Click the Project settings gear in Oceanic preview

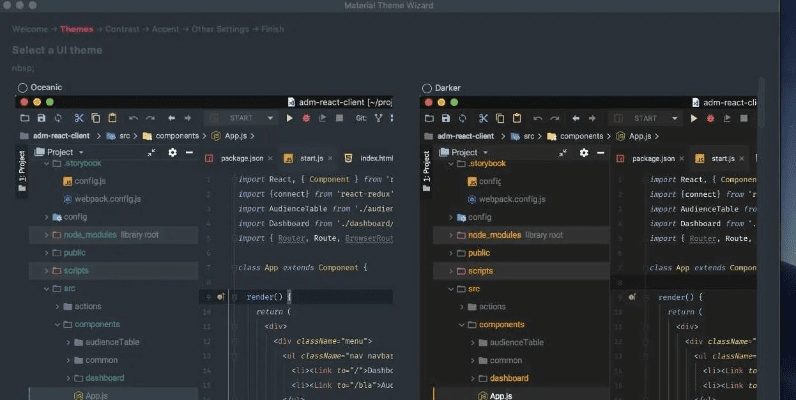click(x=172, y=153)
